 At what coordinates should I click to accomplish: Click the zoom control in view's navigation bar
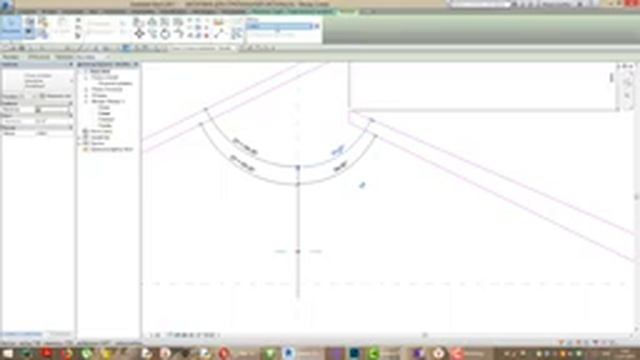tap(627, 96)
